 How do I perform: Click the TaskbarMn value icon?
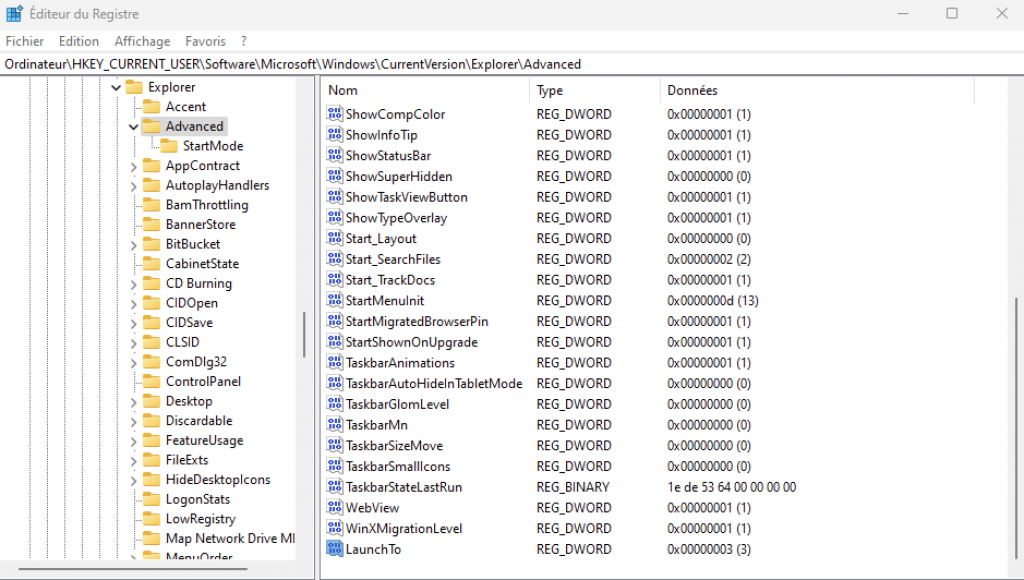tap(334, 425)
